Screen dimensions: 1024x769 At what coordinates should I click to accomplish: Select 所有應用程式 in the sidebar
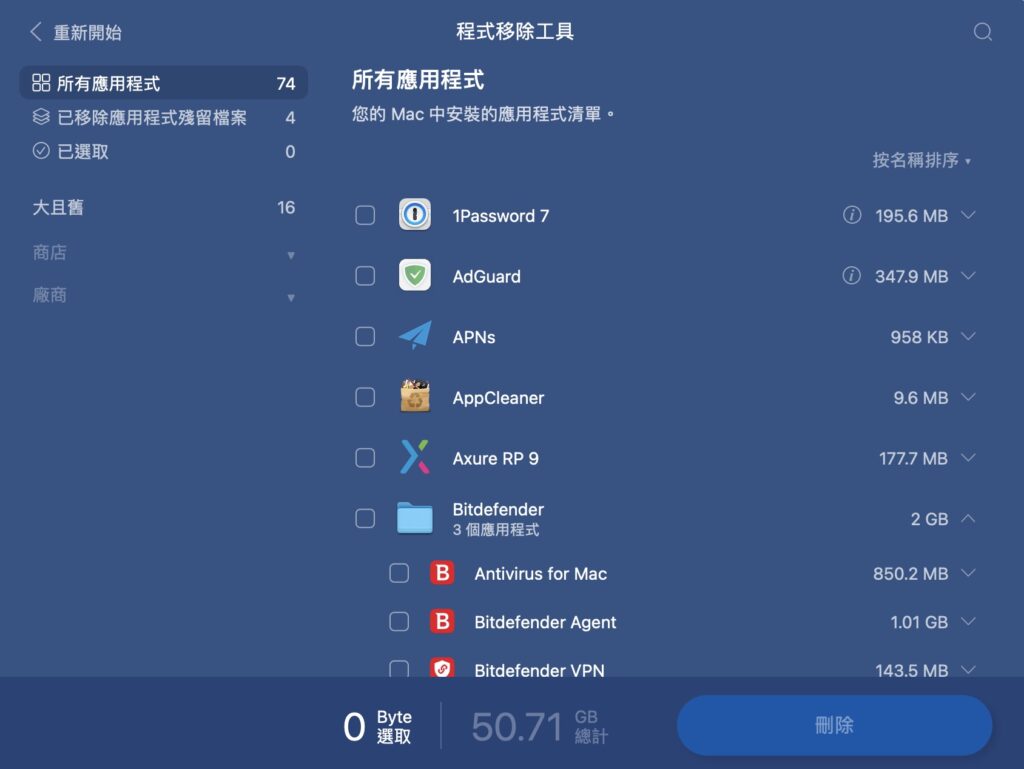point(163,82)
